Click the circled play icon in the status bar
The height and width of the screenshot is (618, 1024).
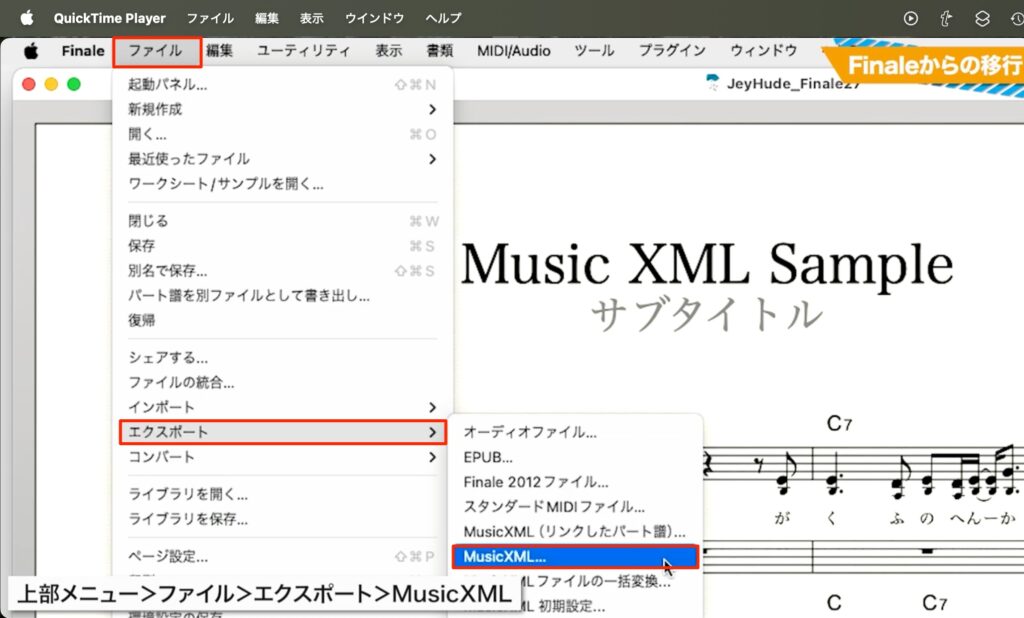coord(913,16)
